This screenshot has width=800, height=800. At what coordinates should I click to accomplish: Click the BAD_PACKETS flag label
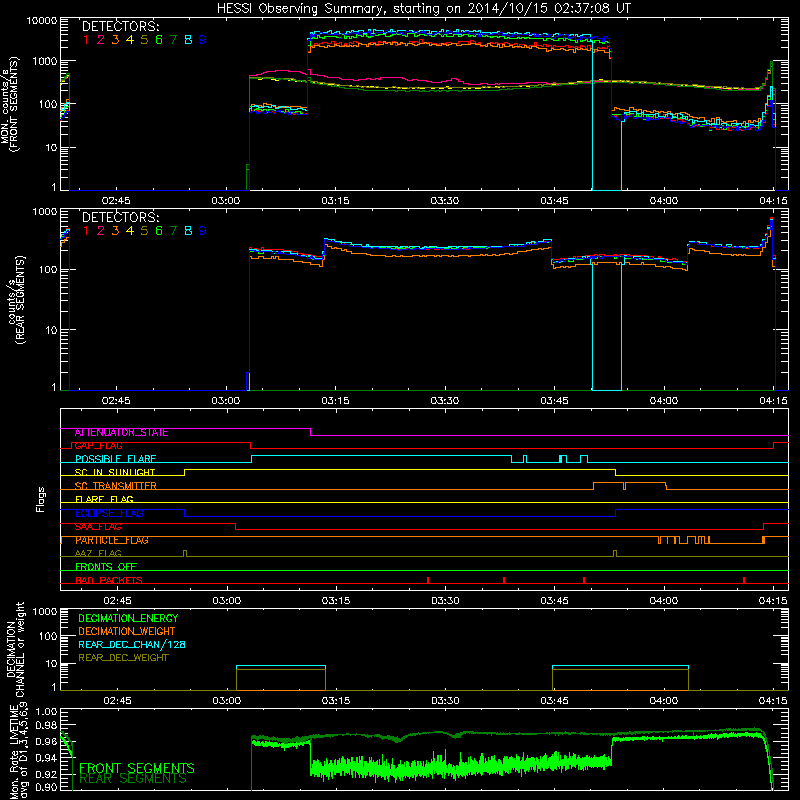pos(109,580)
